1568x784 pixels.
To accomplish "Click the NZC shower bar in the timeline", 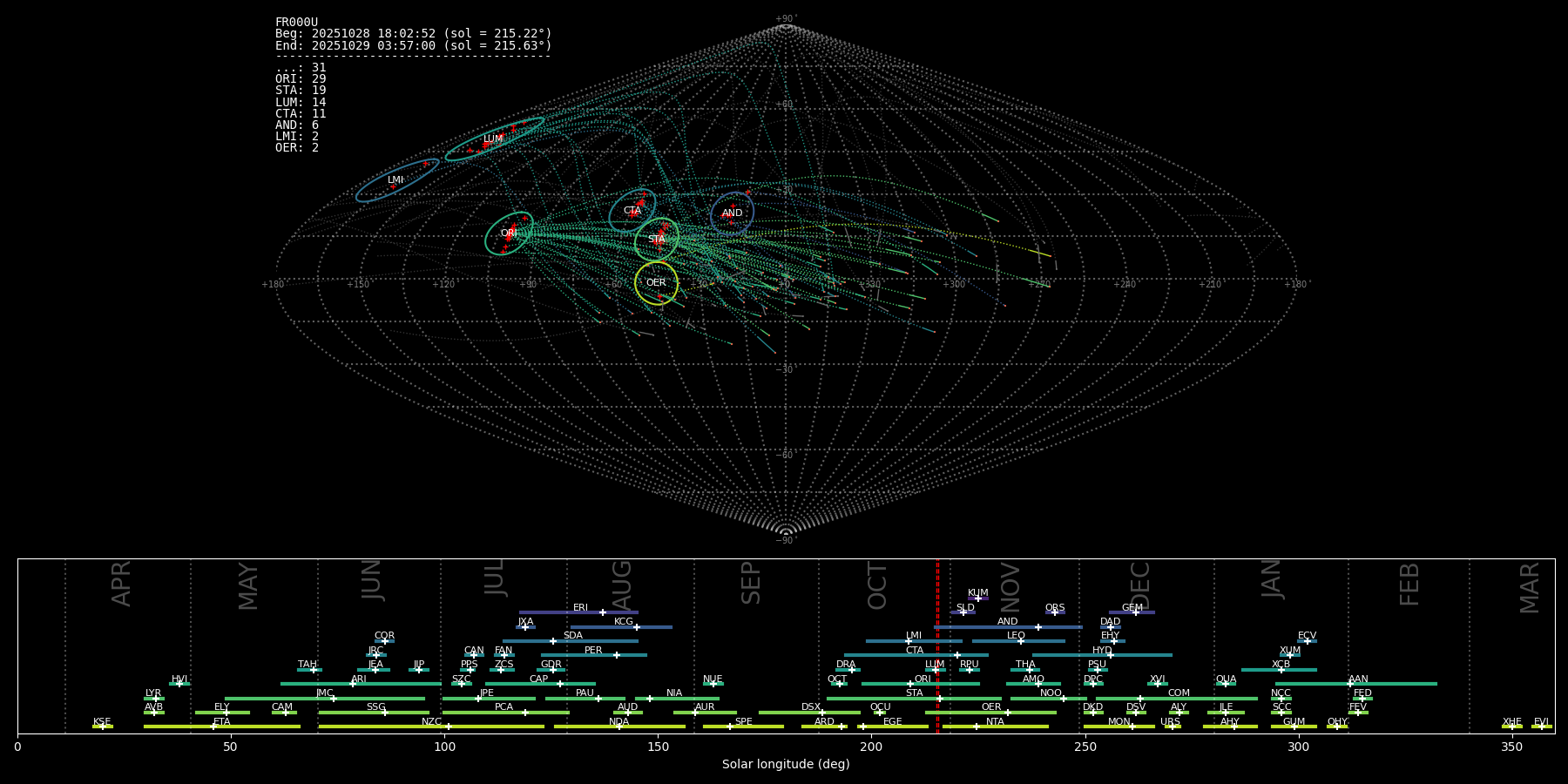I will click(x=432, y=727).
